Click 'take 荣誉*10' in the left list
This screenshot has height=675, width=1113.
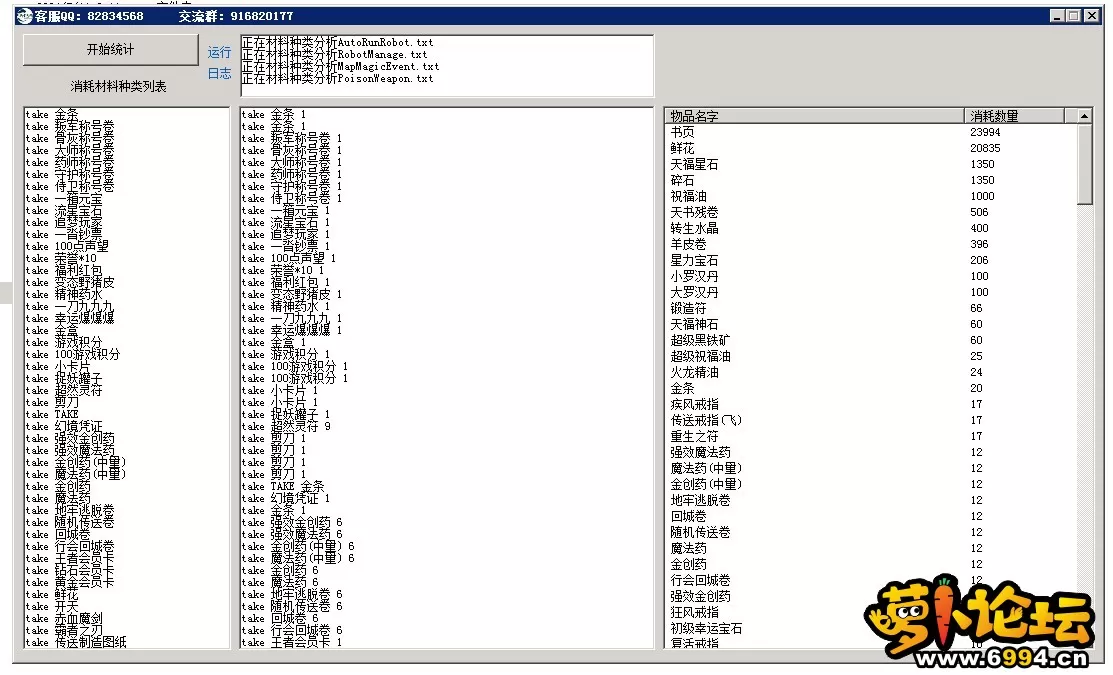[61, 258]
